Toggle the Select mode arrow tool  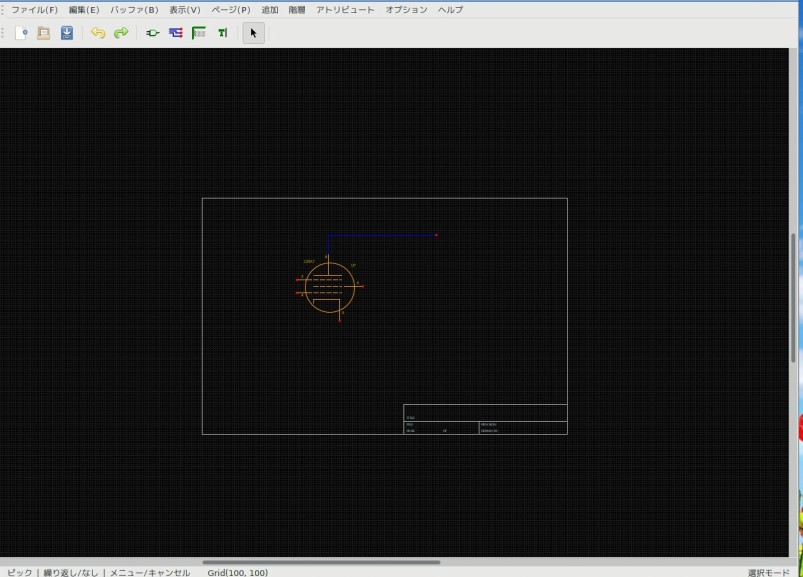click(253, 33)
